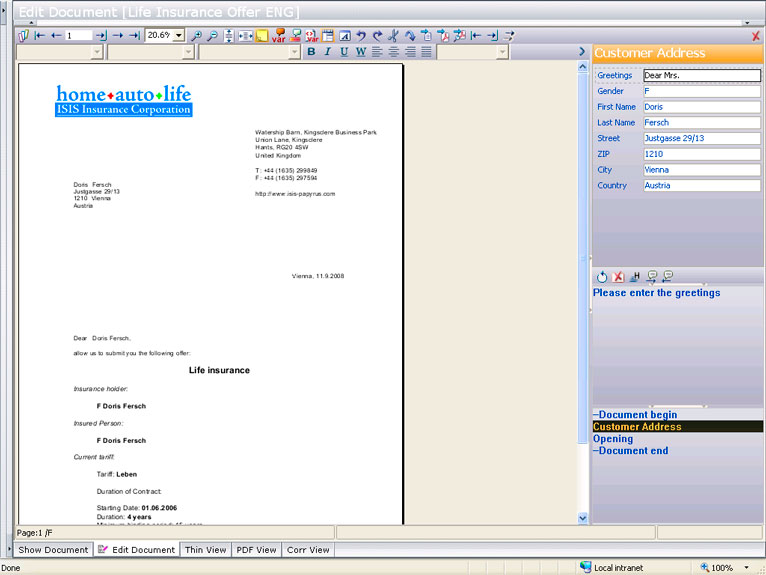Click the Greetings input field

(701, 75)
